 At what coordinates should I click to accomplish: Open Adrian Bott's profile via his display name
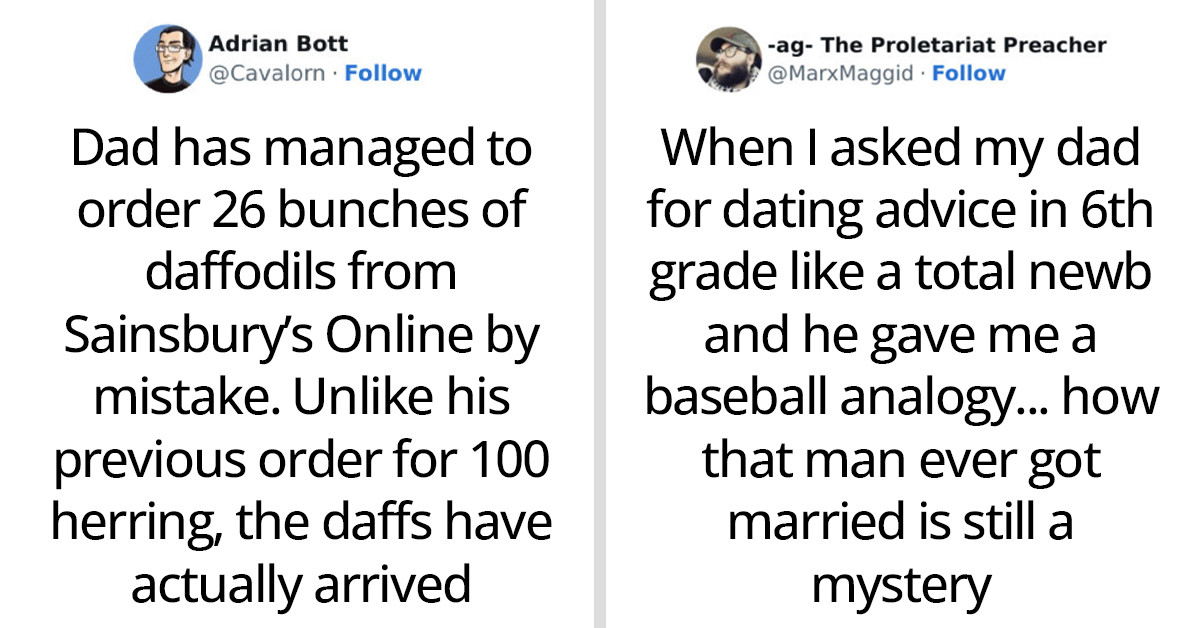click(276, 43)
